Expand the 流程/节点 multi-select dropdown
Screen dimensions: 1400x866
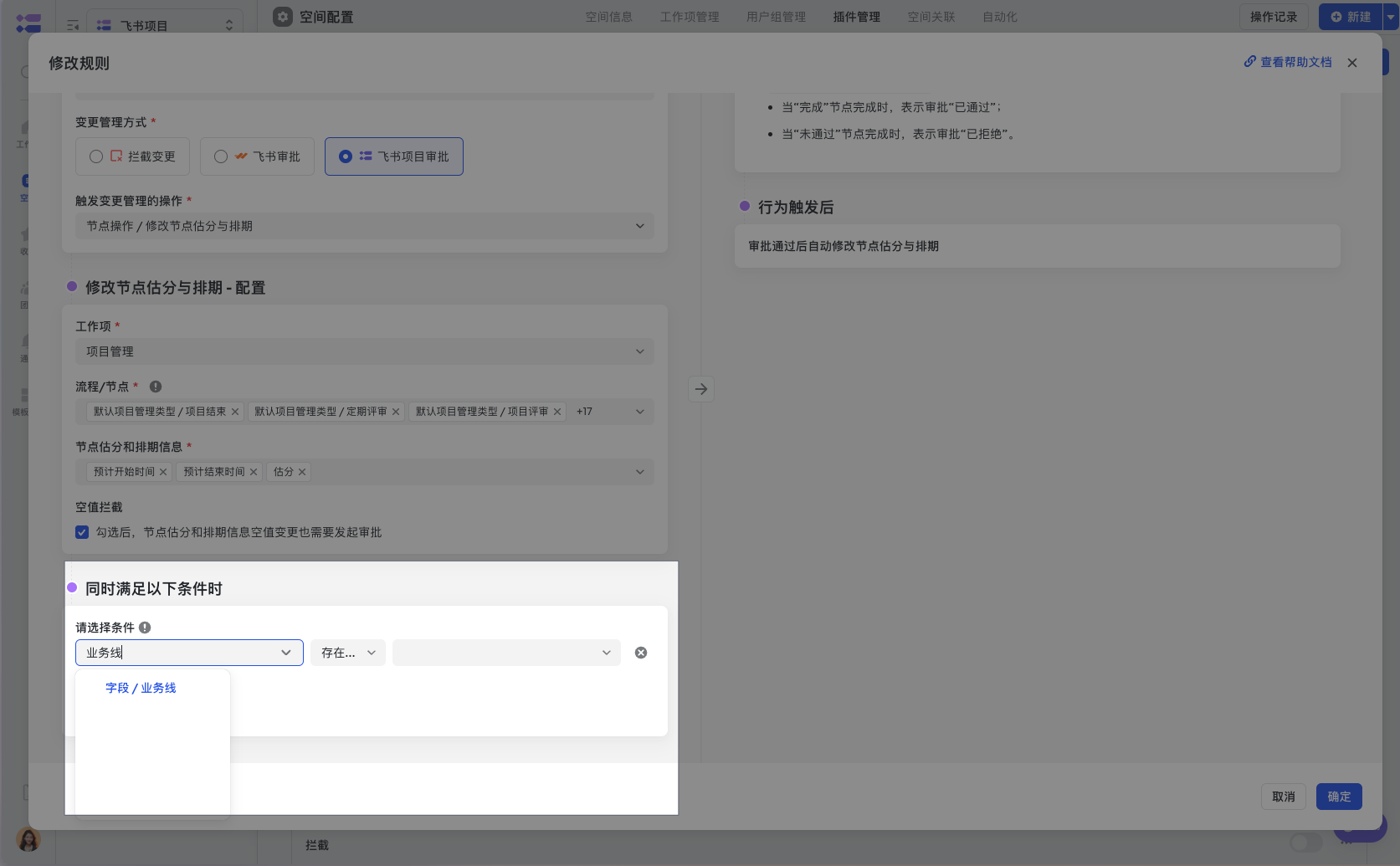(x=639, y=412)
